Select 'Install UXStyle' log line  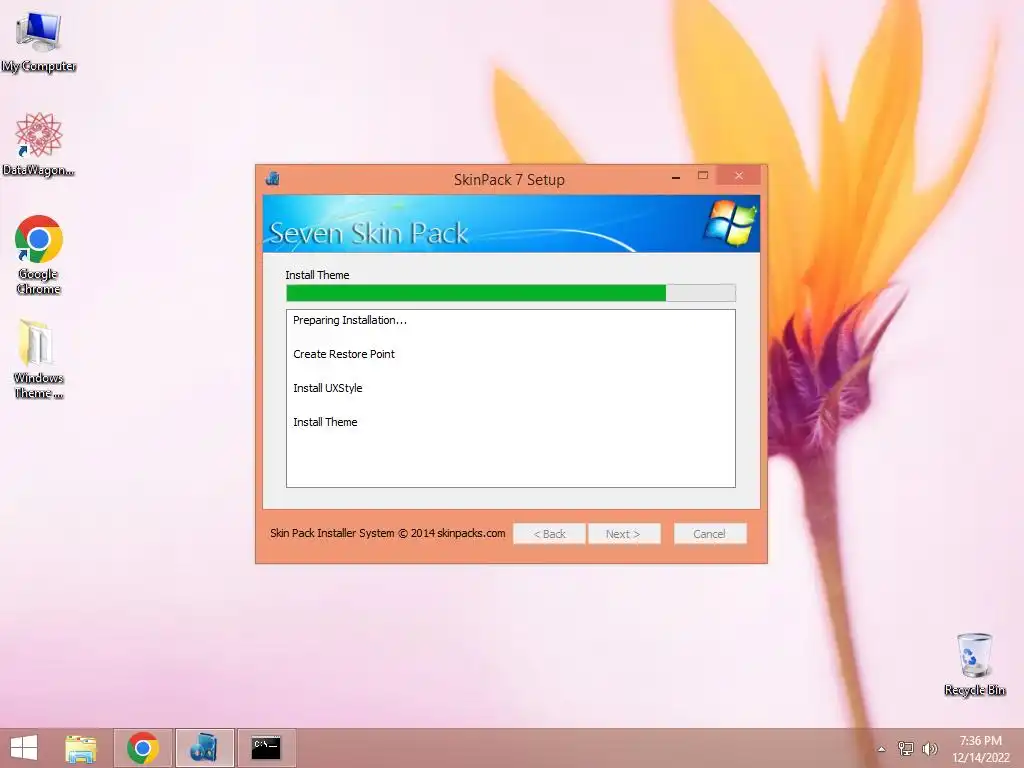coord(328,388)
